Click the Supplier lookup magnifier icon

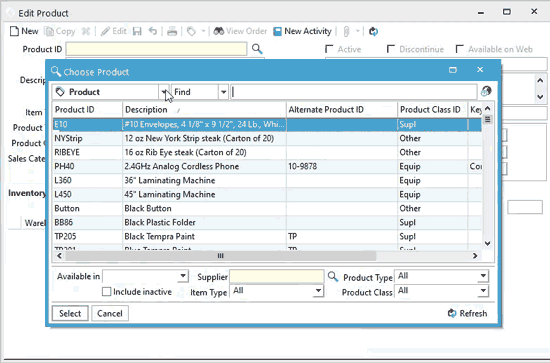coord(333,276)
